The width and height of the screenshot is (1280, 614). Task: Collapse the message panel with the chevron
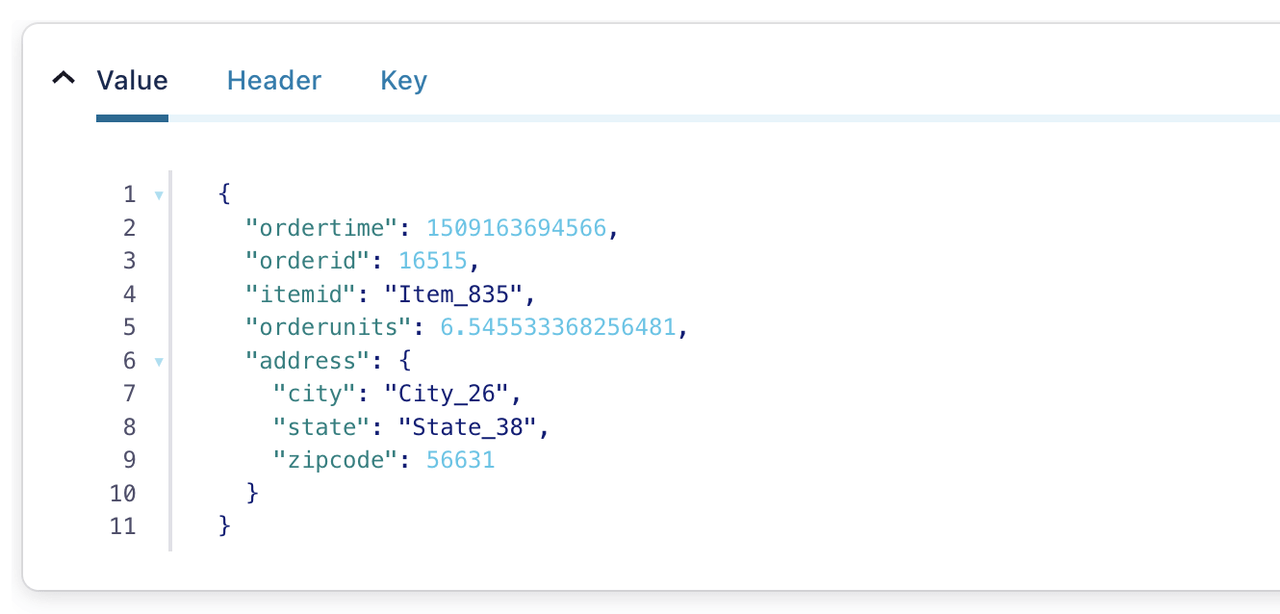pos(63,78)
